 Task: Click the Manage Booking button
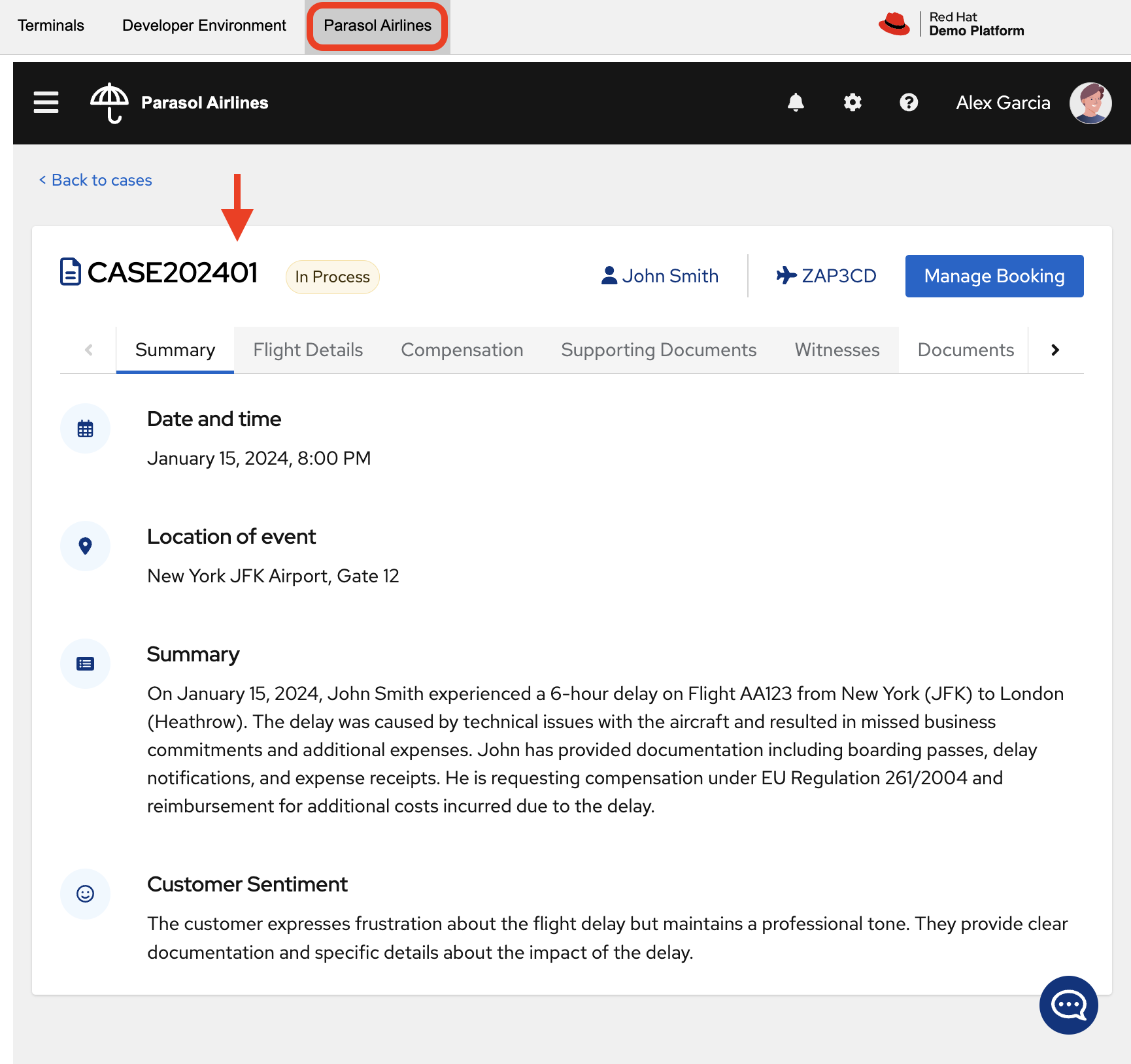pyautogui.click(x=994, y=276)
